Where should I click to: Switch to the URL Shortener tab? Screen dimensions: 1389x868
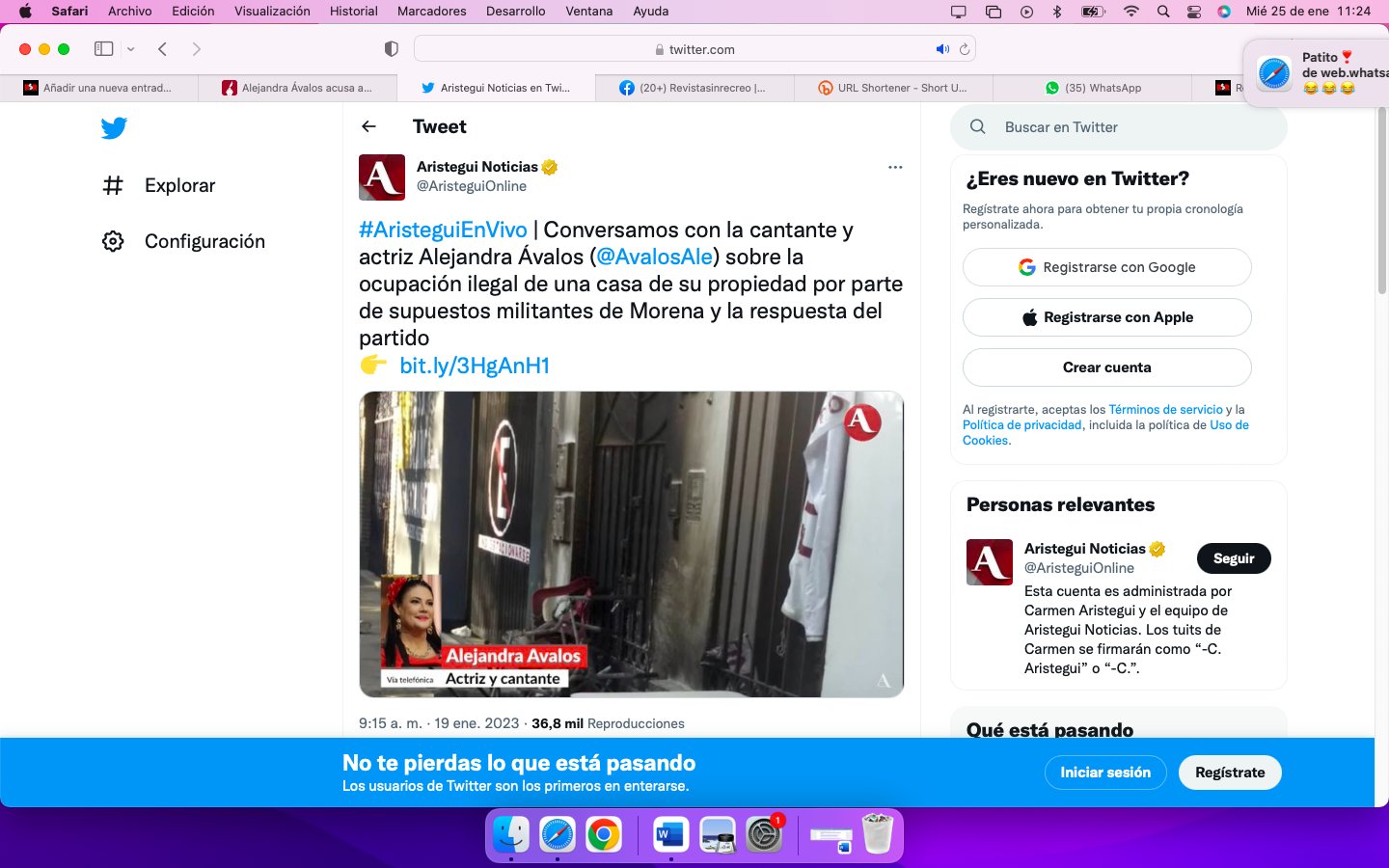tap(892, 88)
